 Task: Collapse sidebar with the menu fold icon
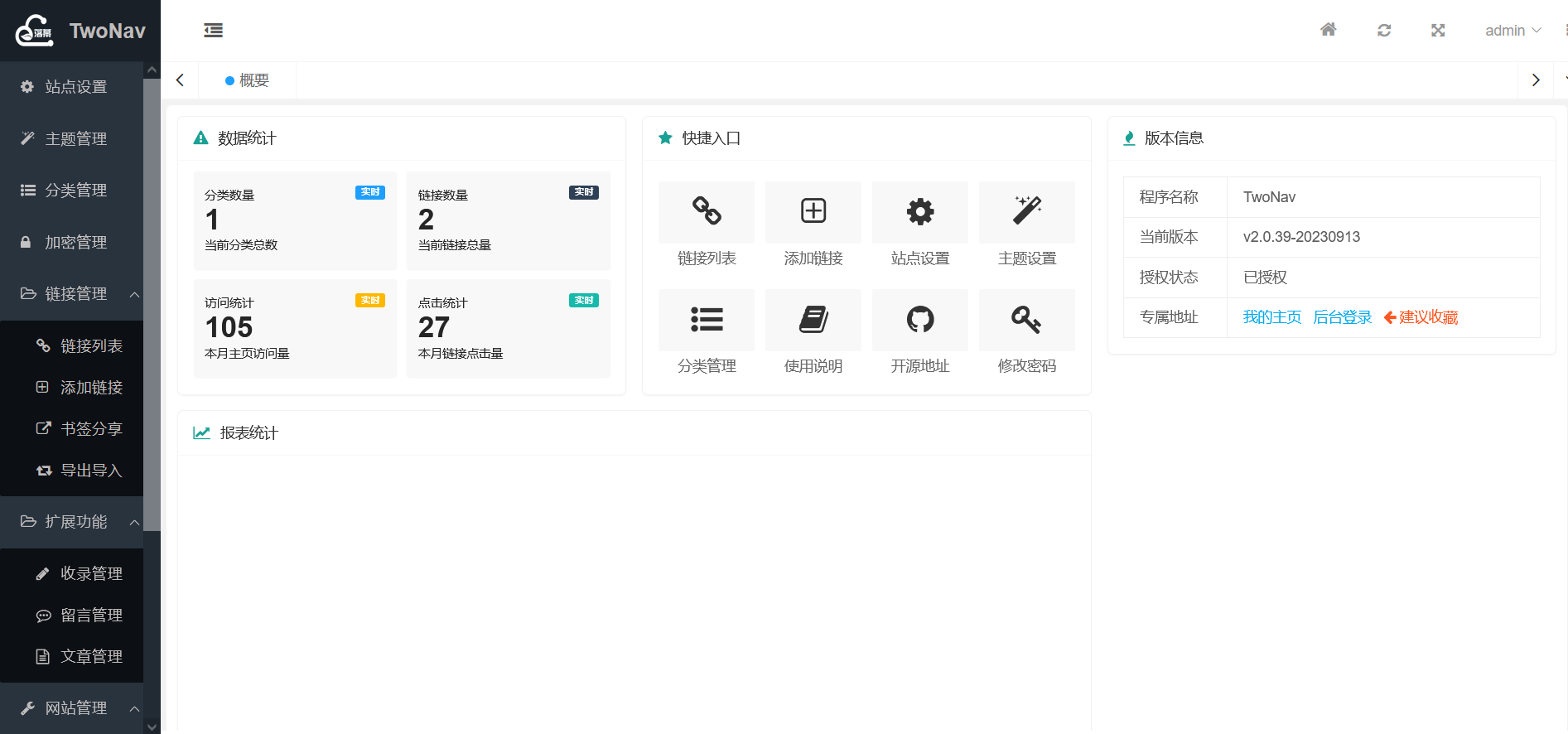coord(214,31)
